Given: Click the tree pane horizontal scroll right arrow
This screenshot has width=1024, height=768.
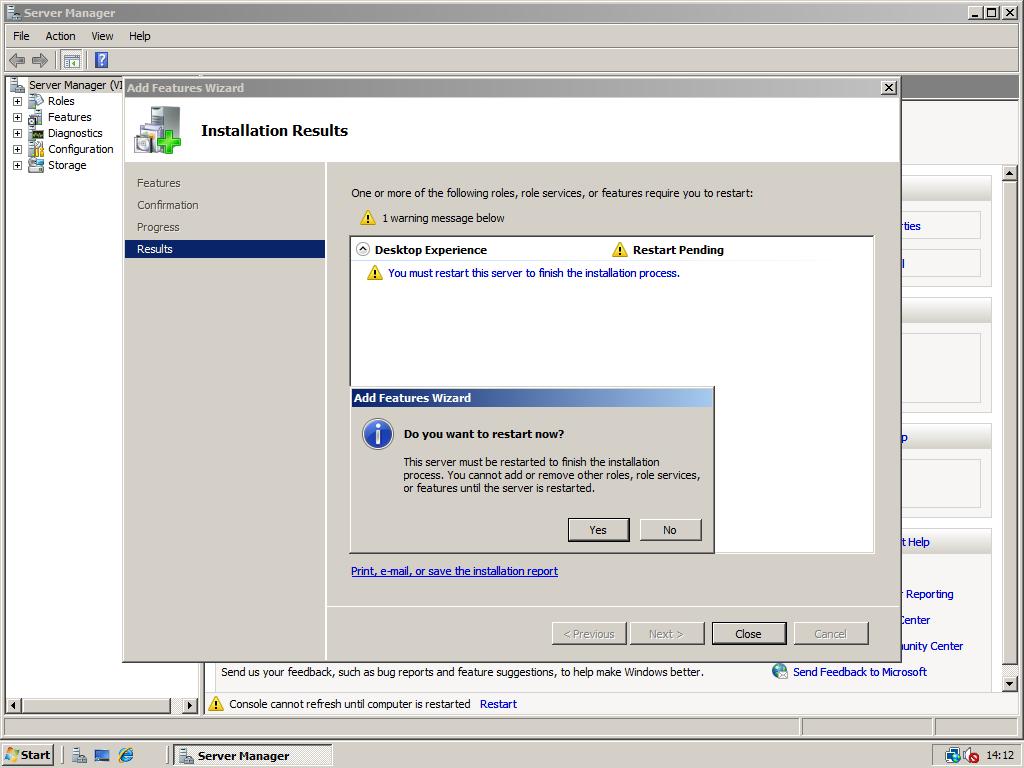Looking at the screenshot, I should pos(189,705).
